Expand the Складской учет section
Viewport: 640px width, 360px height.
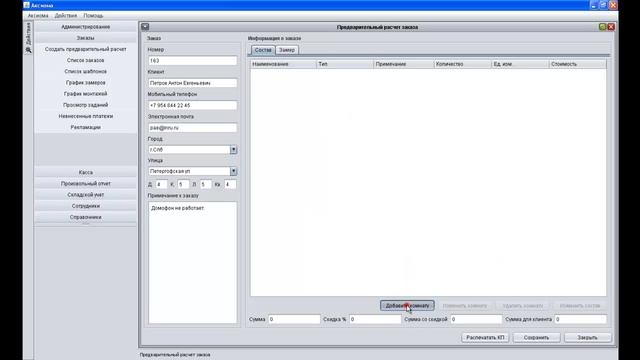pyautogui.click(x=86, y=195)
